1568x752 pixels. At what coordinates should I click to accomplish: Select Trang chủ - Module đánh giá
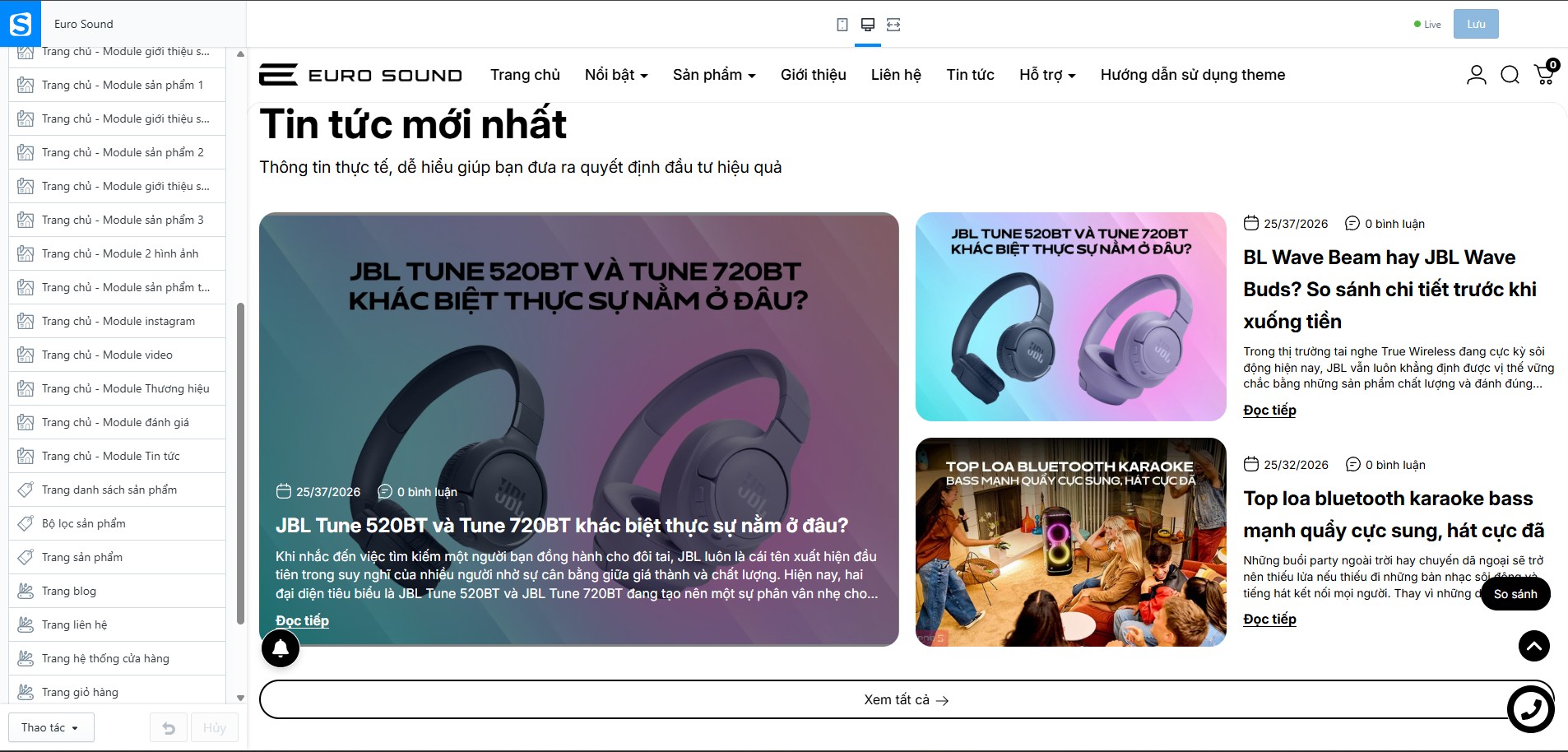[x=117, y=422]
